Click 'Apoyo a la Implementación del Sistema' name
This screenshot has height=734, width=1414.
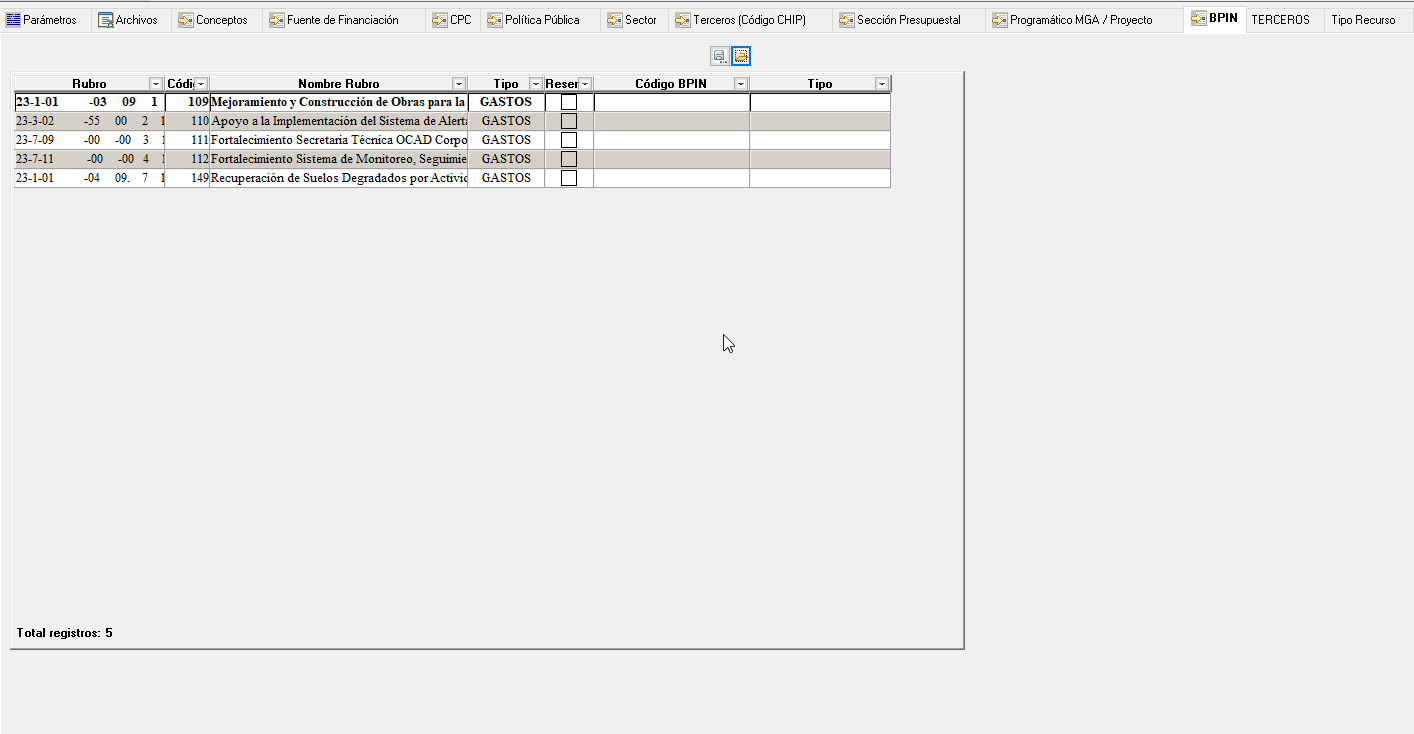[x=338, y=121]
